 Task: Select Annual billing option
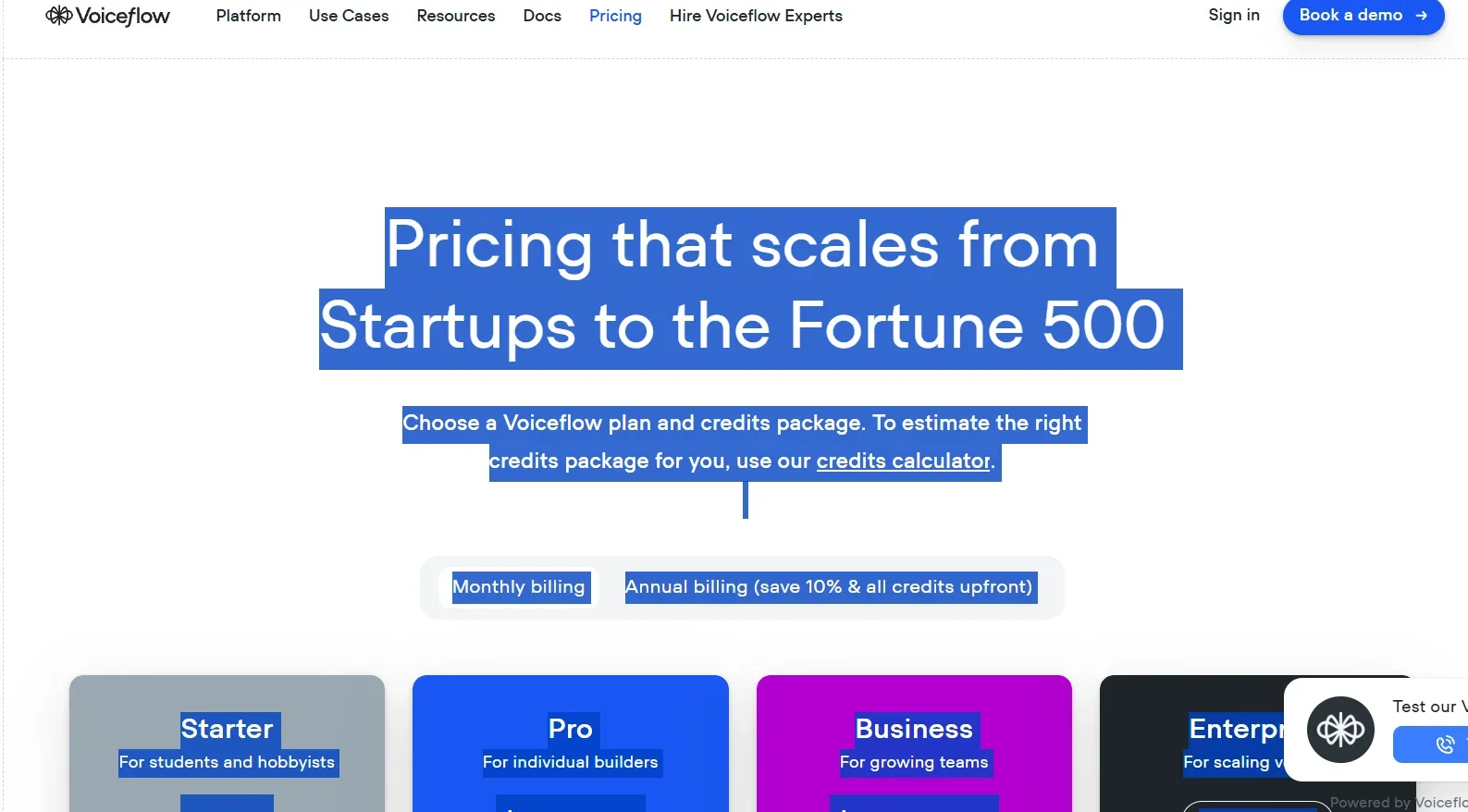point(830,587)
